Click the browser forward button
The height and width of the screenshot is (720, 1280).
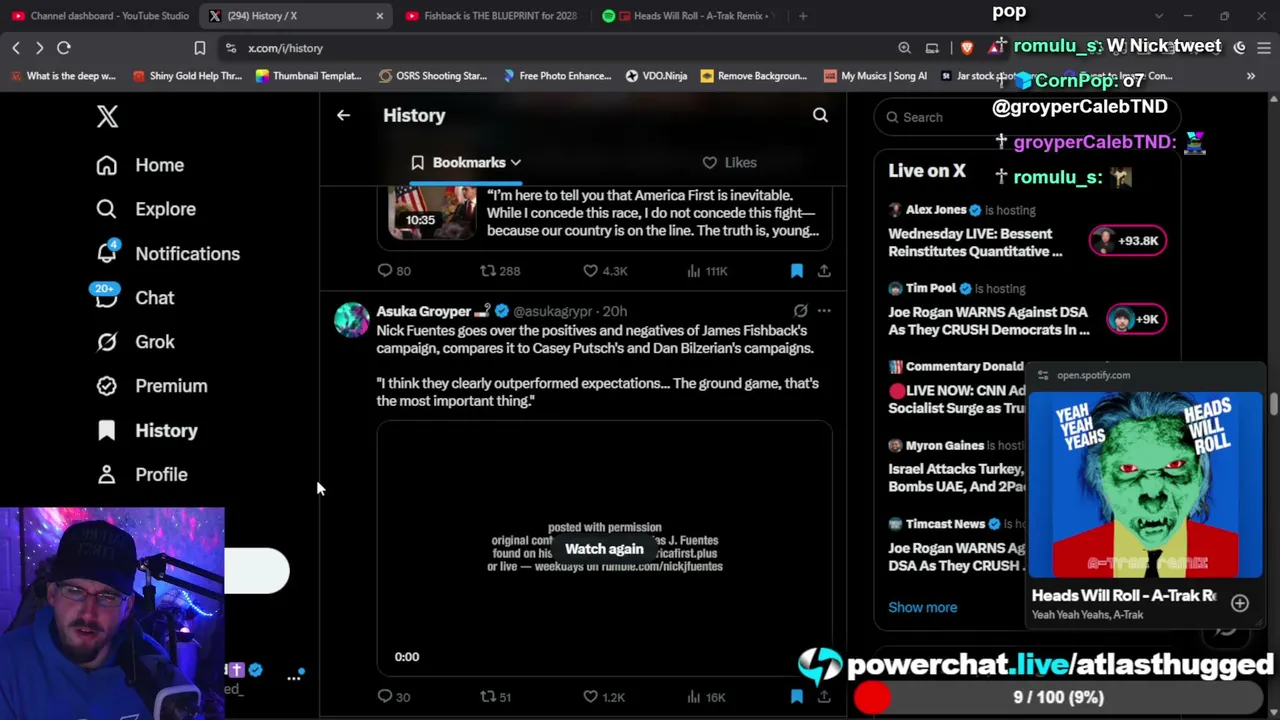pyautogui.click(x=39, y=48)
